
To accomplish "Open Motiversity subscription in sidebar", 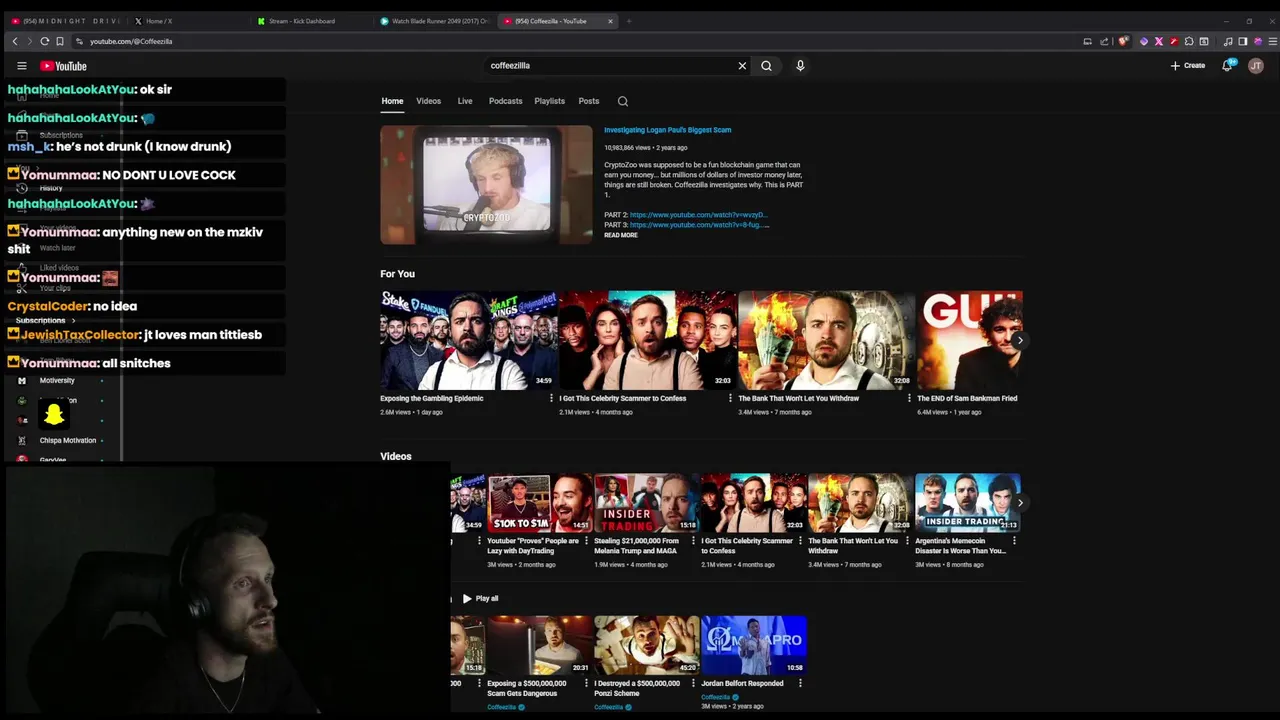I will 57,381.
